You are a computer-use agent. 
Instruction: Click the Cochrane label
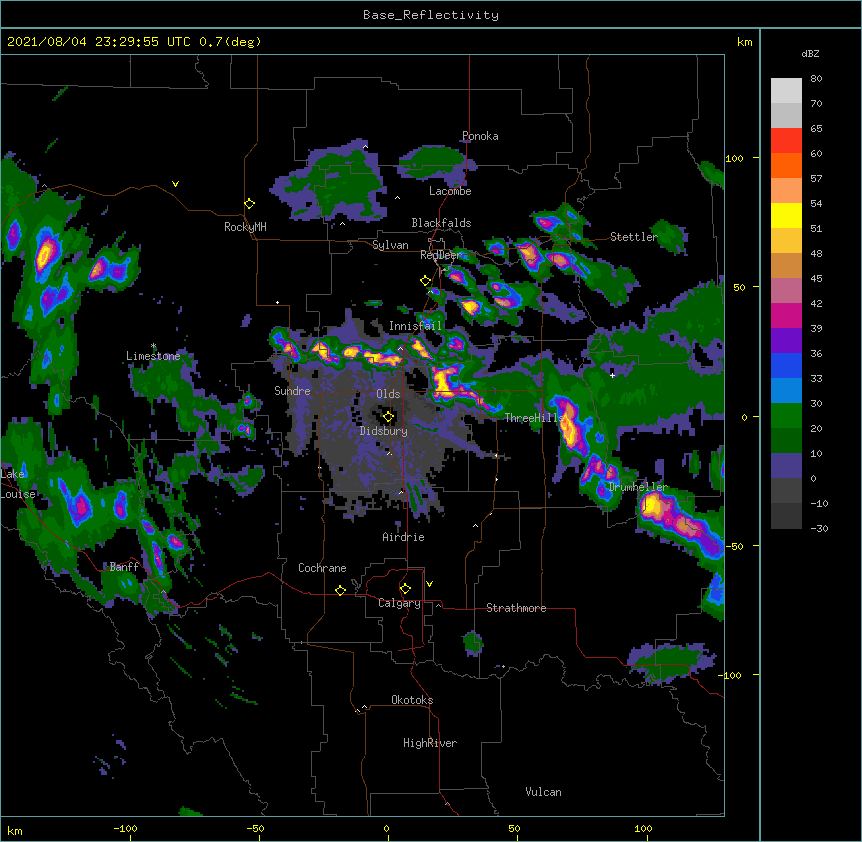point(322,568)
